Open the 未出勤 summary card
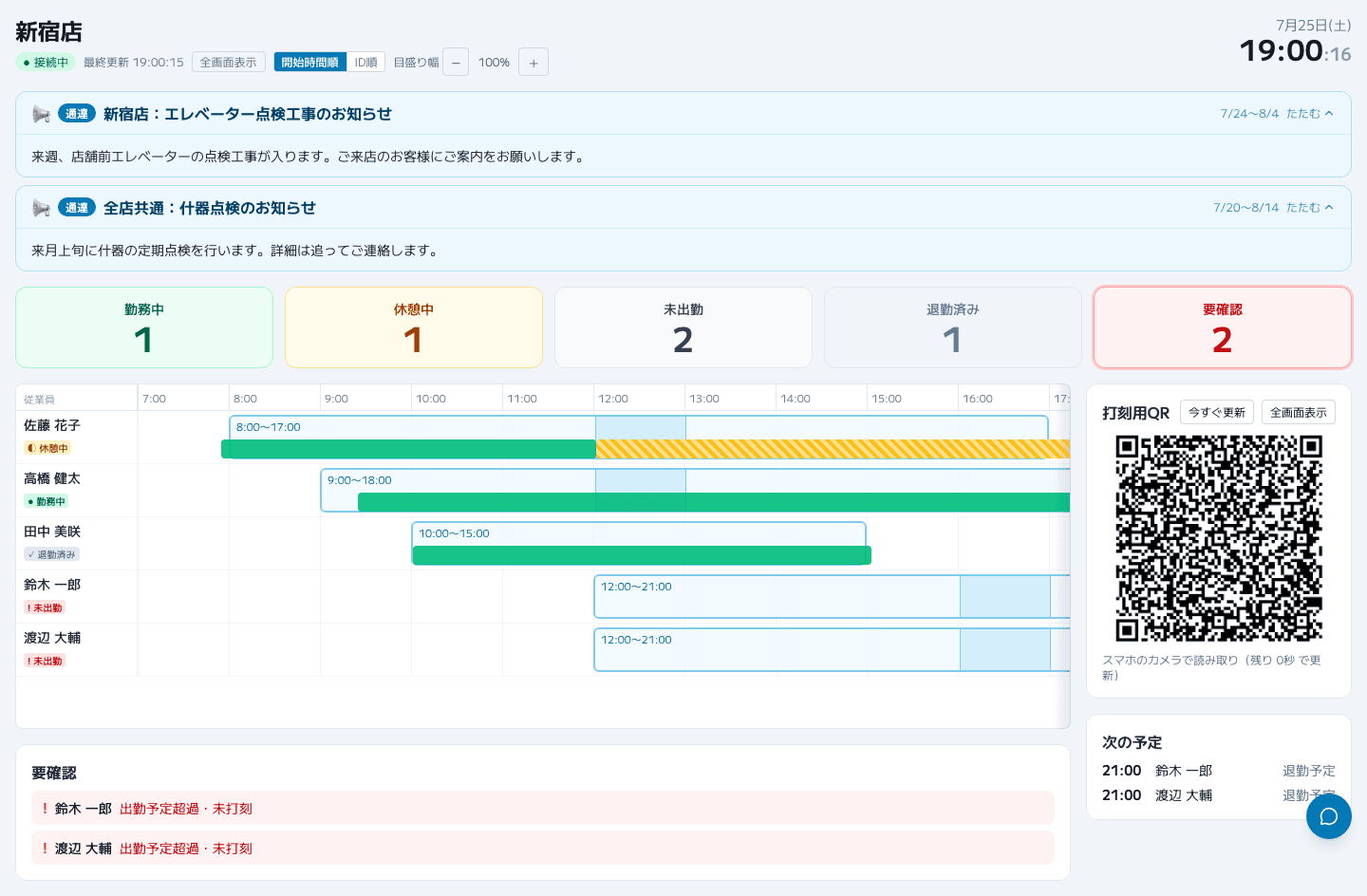The image size is (1367, 896). (x=683, y=327)
